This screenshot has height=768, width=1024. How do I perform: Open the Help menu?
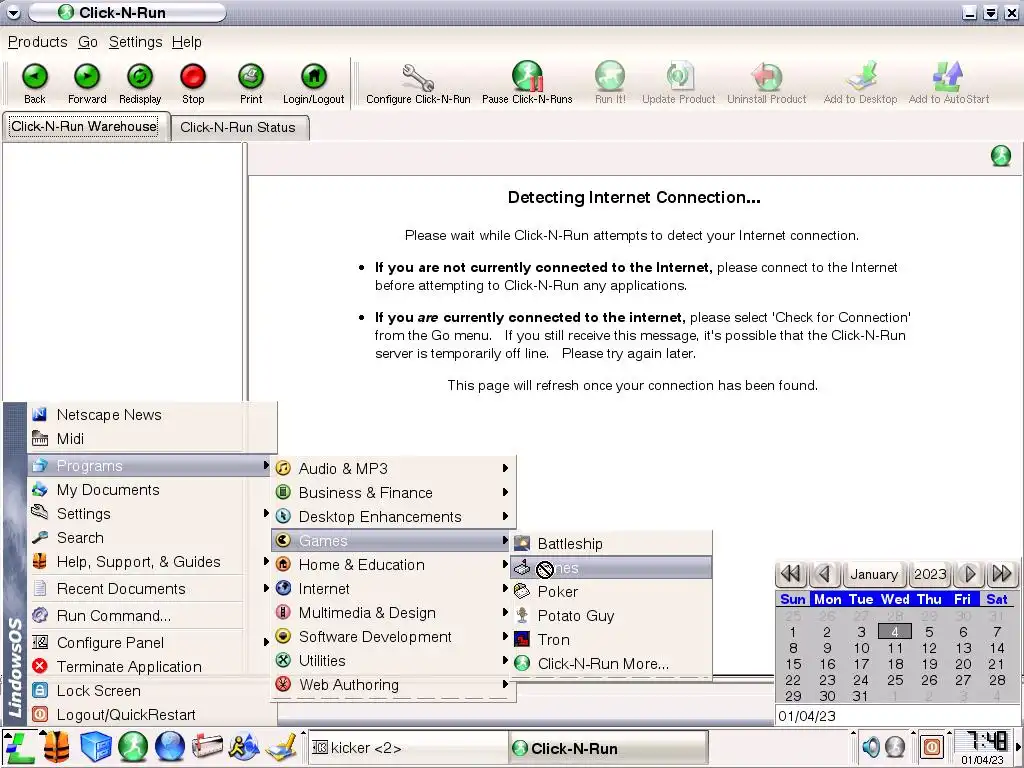click(187, 42)
